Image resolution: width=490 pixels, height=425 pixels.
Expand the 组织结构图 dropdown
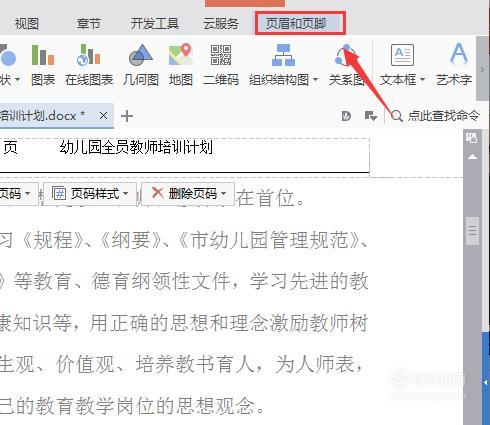pyautogui.click(x=315, y=80)
